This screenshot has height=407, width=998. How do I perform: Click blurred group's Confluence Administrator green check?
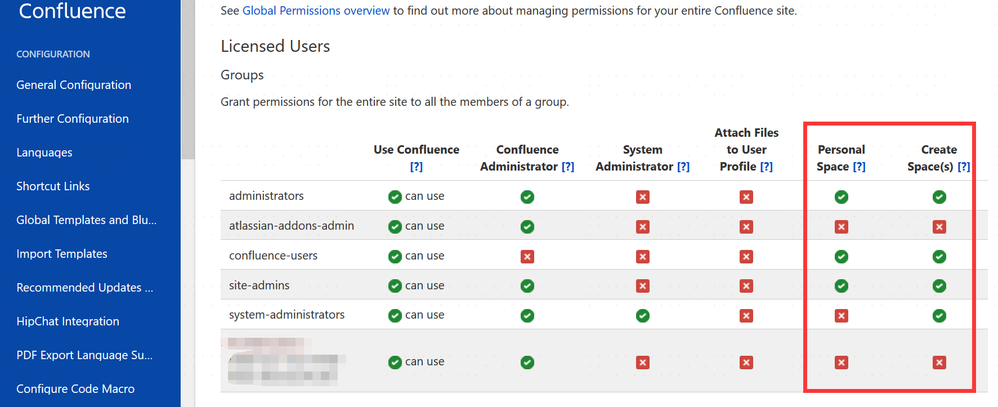click(x=527, y=362)
